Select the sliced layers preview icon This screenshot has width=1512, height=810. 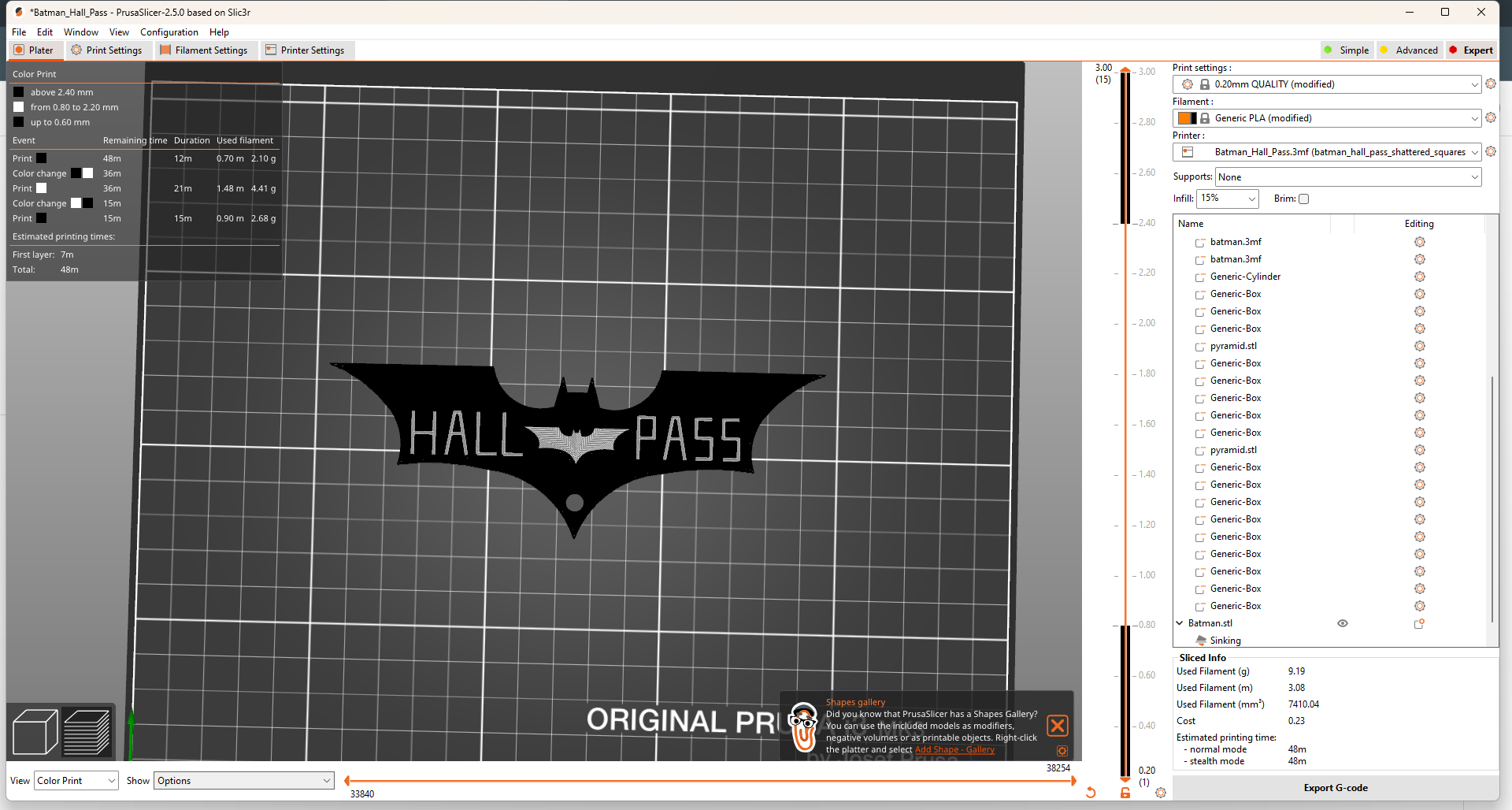87,732
